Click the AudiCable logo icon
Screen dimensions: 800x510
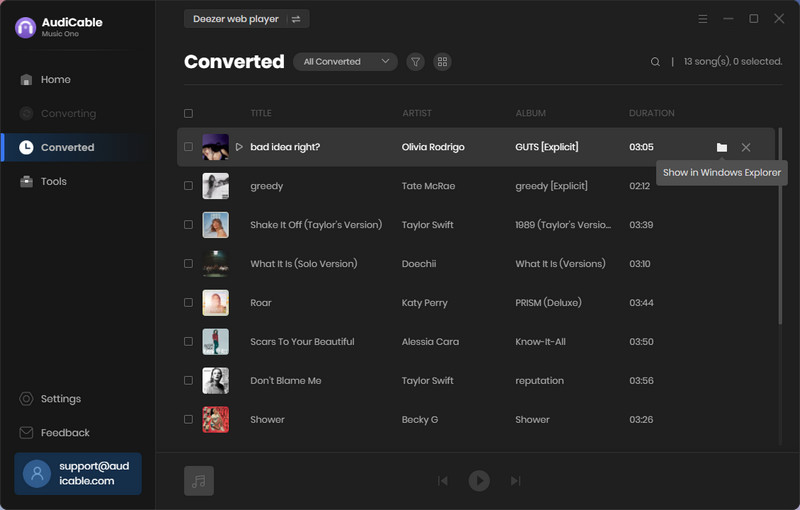point(25,28)
